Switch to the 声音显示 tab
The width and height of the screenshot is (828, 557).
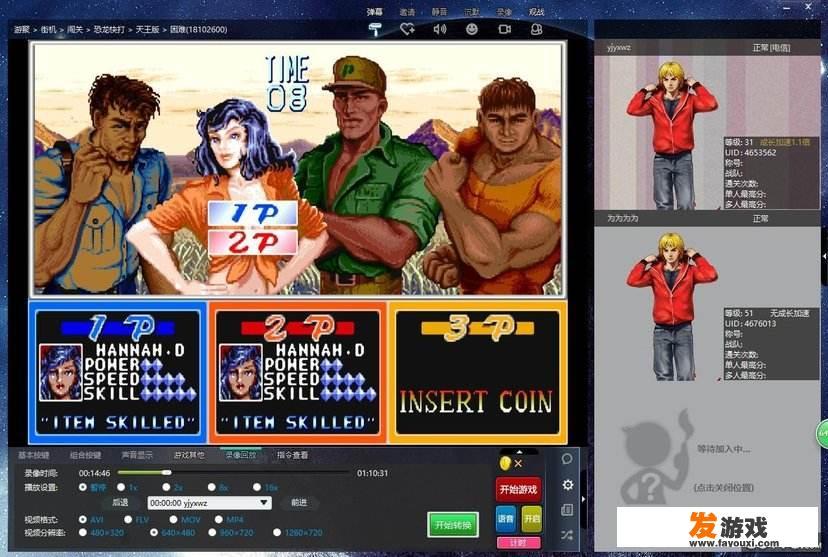137,455
